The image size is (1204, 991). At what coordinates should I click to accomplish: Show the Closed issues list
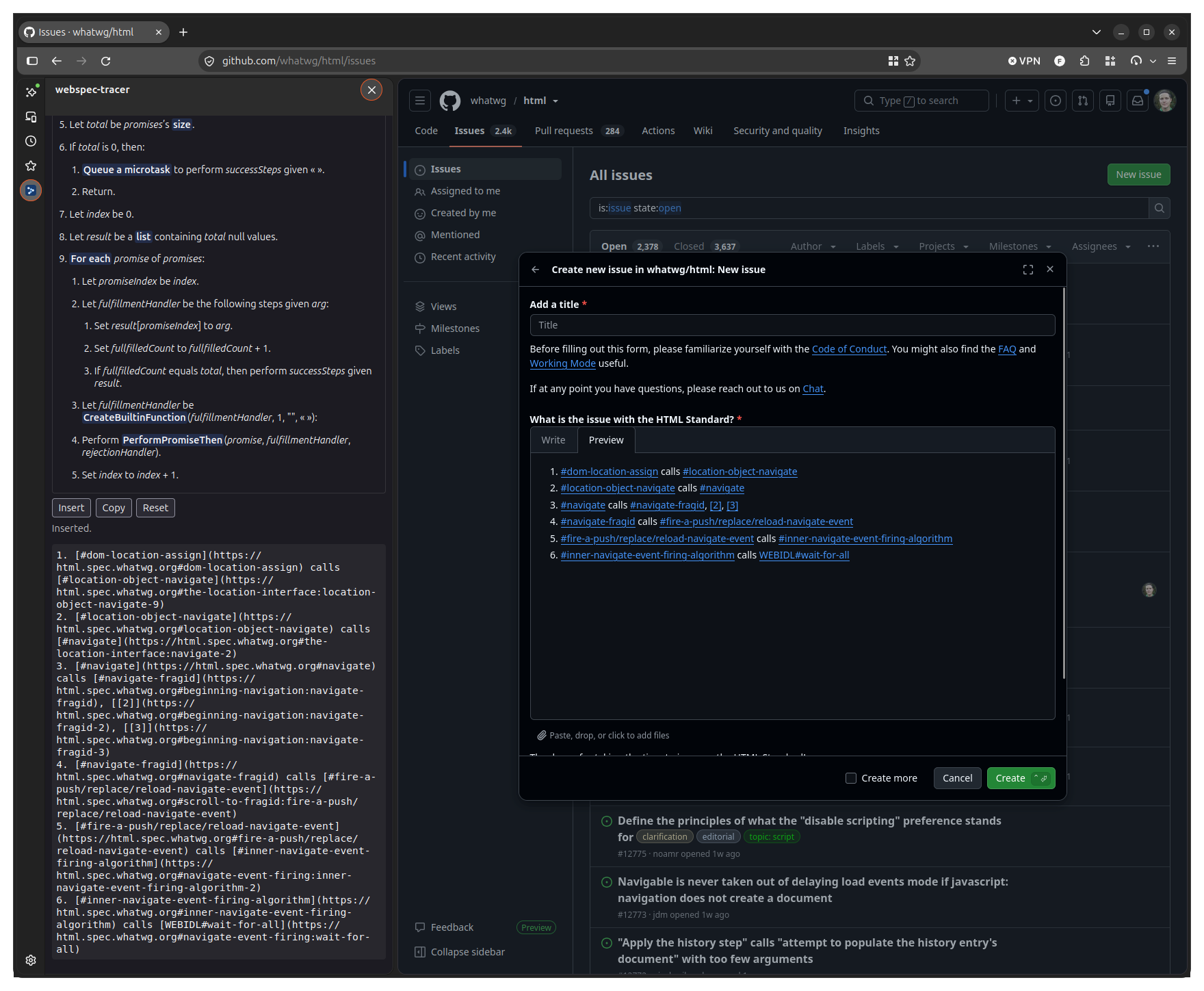point(705,246)
